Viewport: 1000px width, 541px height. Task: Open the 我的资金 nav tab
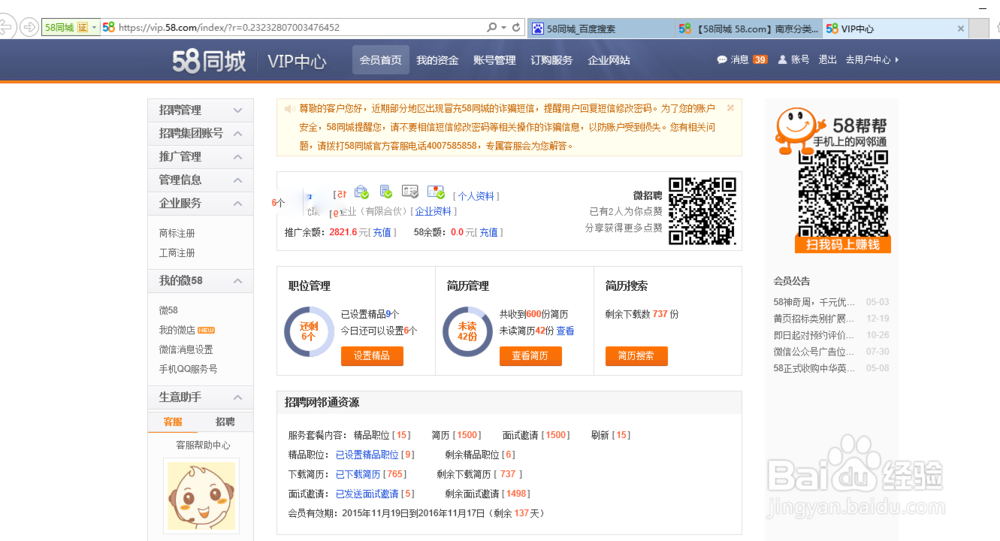[x=438, y=60]
